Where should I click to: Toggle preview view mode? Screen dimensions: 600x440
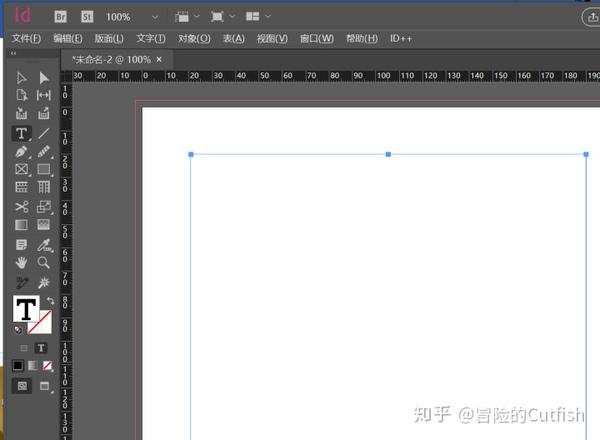pos(45,386)
